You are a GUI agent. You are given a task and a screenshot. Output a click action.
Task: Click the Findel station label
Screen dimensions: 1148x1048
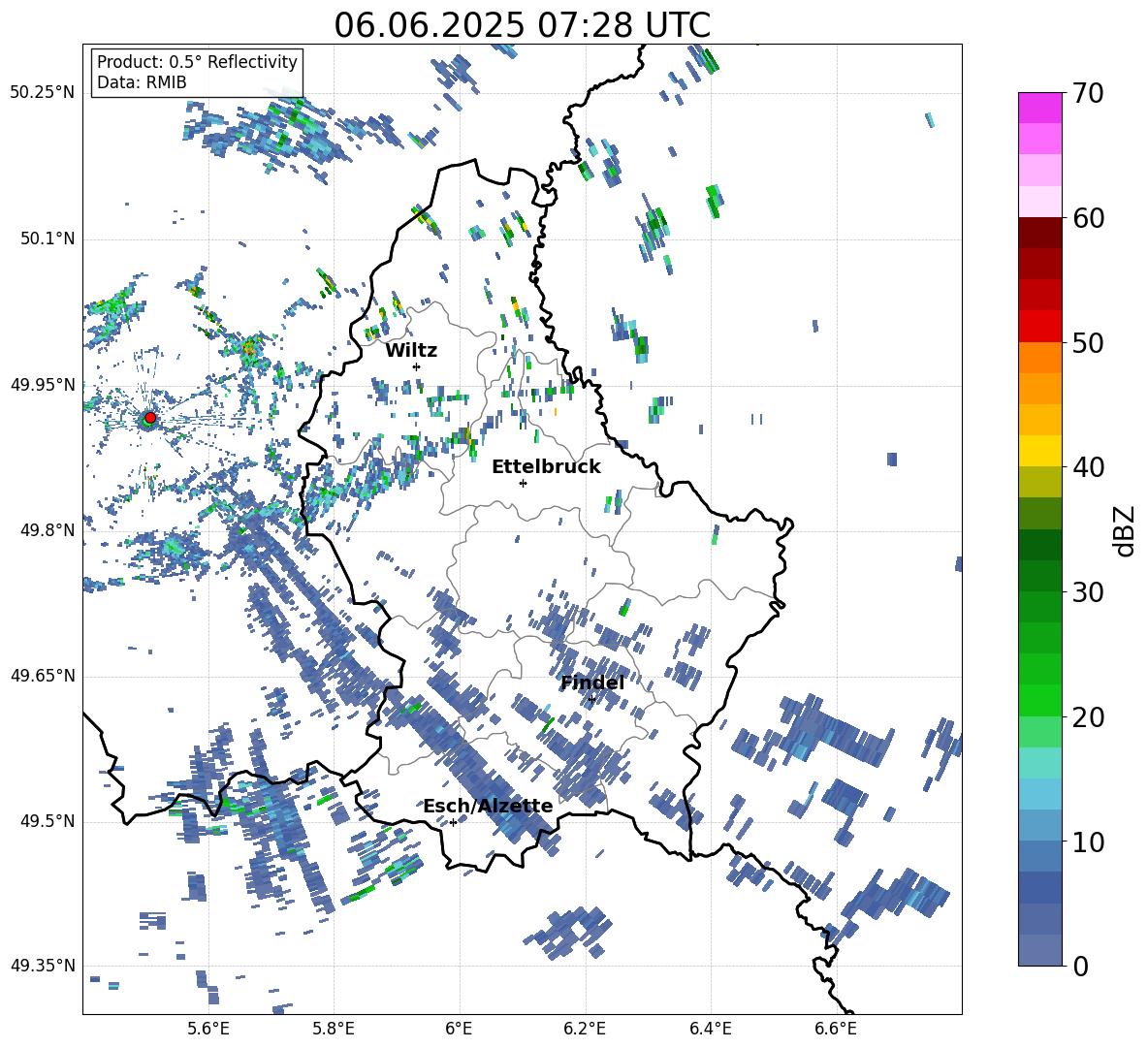[x=592, y=683]
